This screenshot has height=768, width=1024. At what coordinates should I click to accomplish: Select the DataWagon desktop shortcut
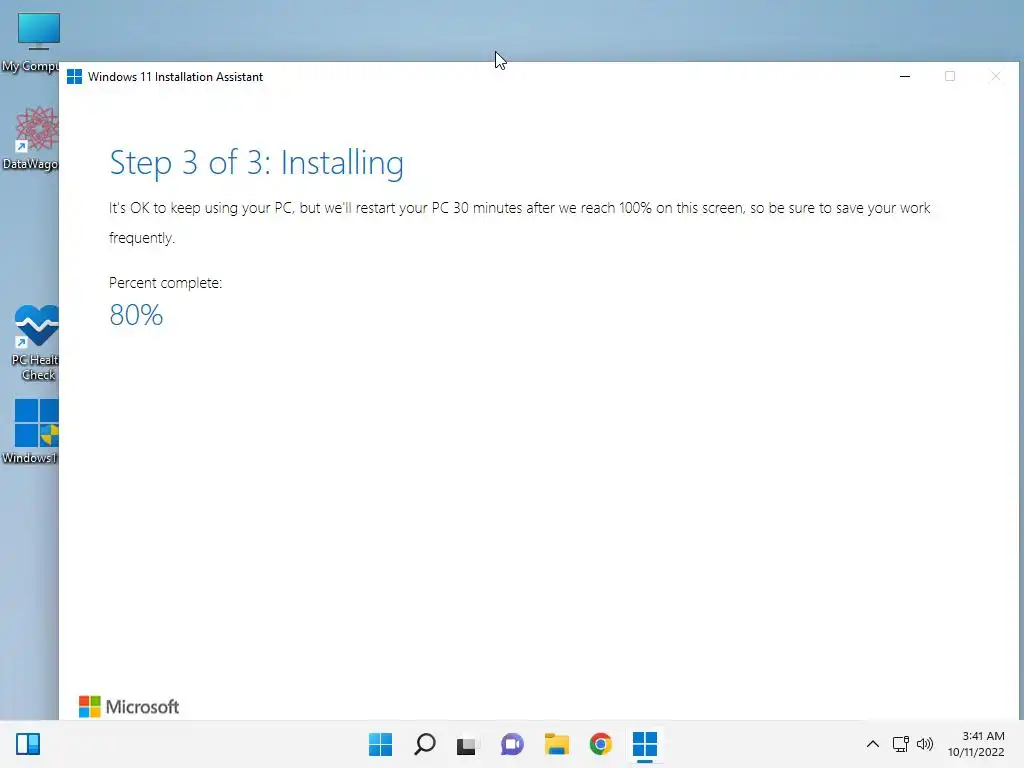point(31,138)
